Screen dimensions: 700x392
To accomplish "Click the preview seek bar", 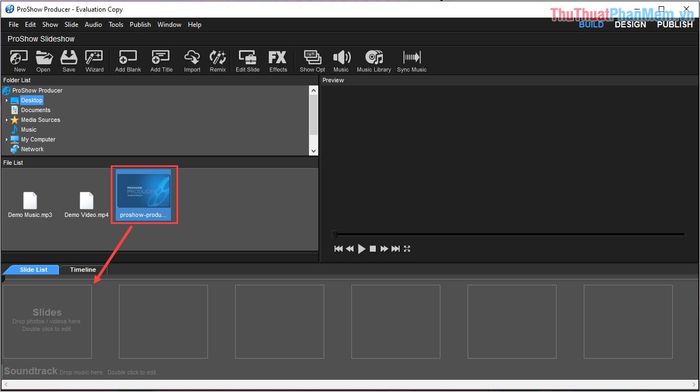I will 510,234.
